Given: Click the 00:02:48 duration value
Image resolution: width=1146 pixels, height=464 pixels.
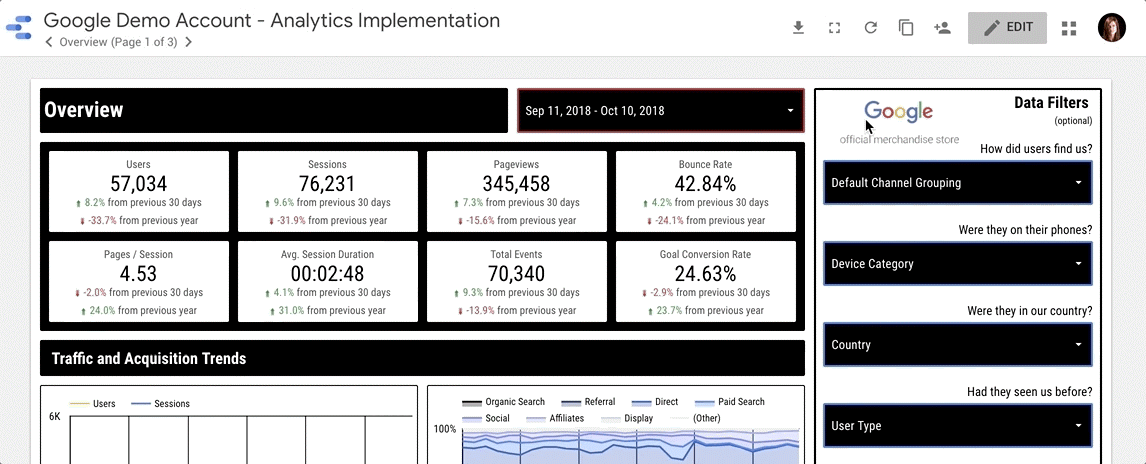Looking at the screenshot, I should click(327, 273).
